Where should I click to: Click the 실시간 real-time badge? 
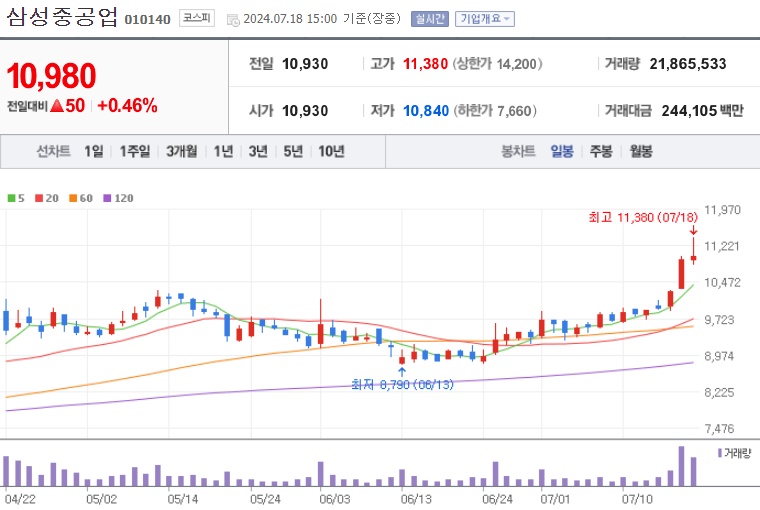[x=429, y=19]
